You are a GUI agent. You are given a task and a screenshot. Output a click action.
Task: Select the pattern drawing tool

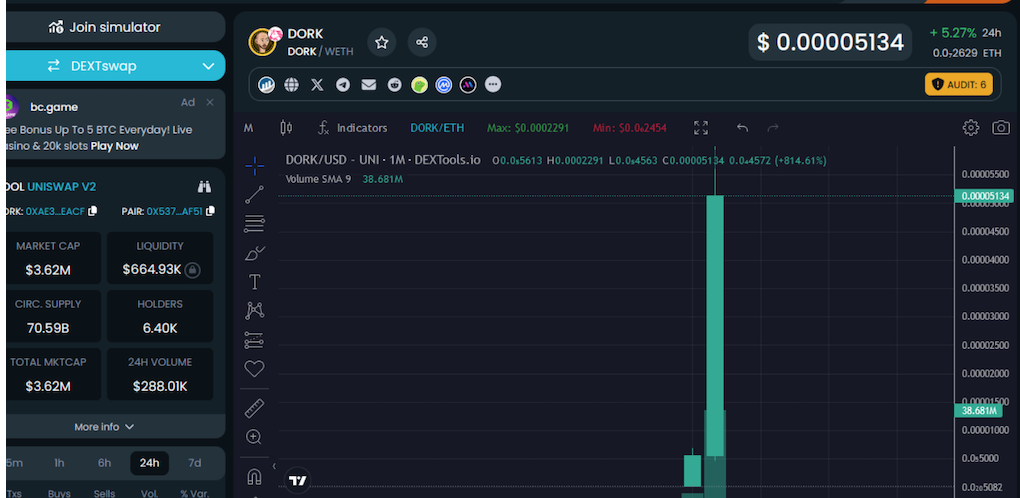254,311
